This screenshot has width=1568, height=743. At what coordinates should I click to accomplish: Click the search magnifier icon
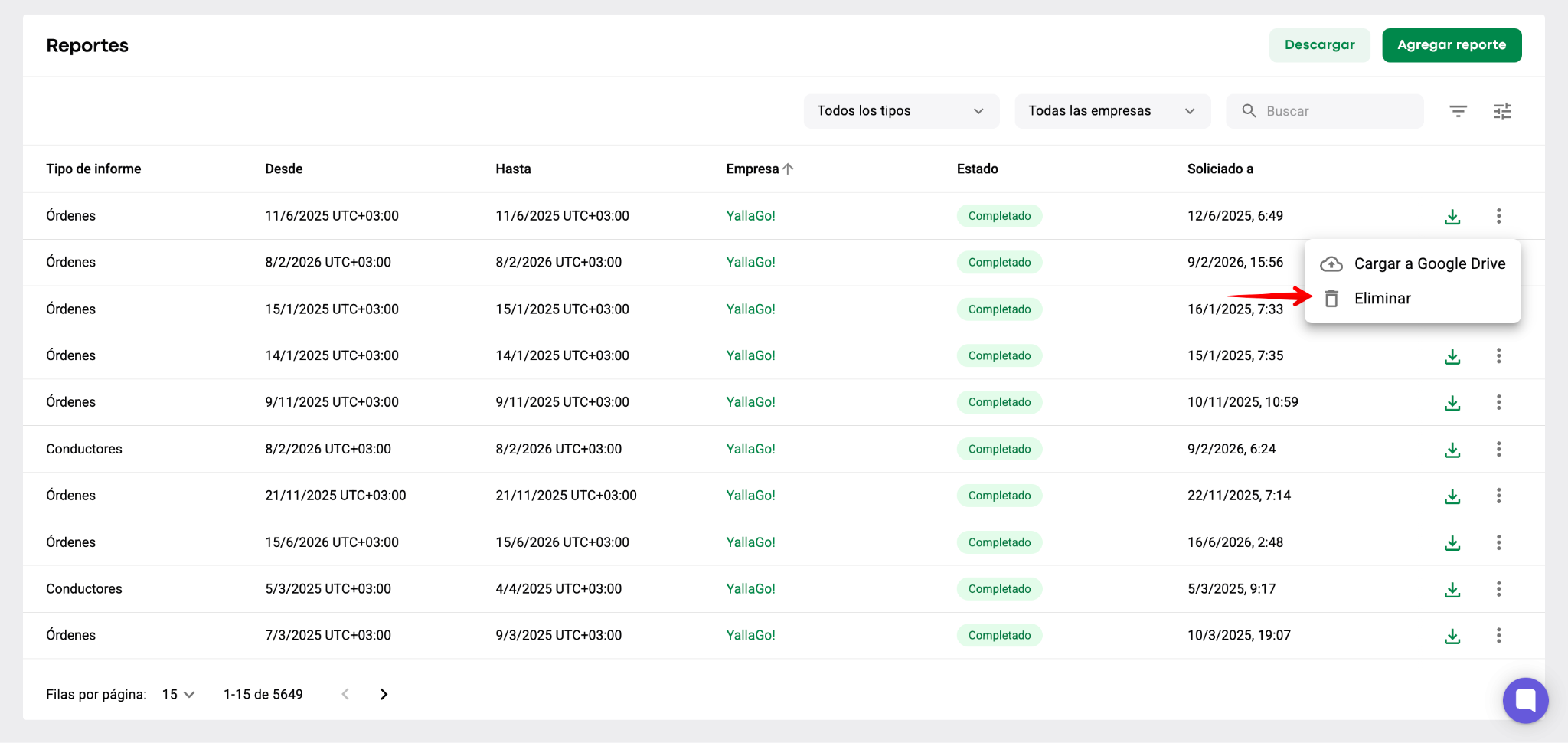(x=1249, y=111)
